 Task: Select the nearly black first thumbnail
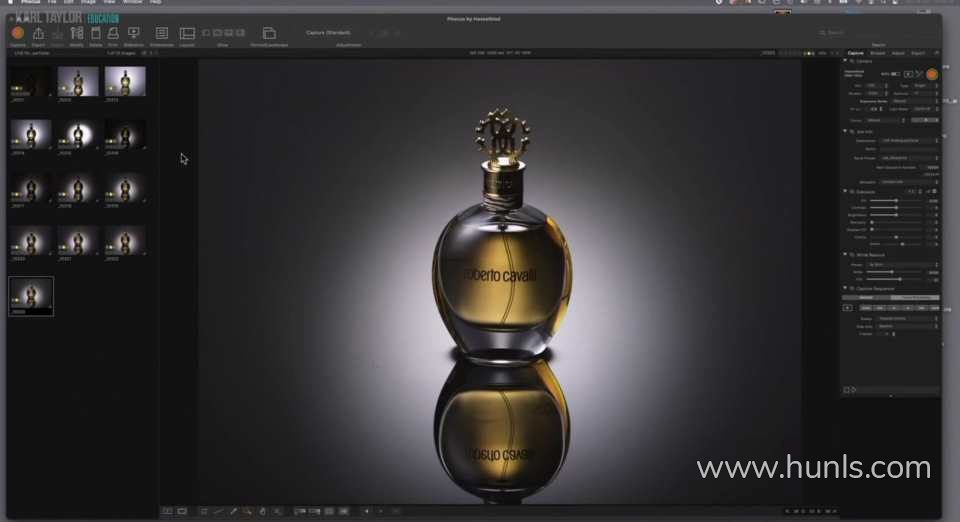[x=29, y=83]
